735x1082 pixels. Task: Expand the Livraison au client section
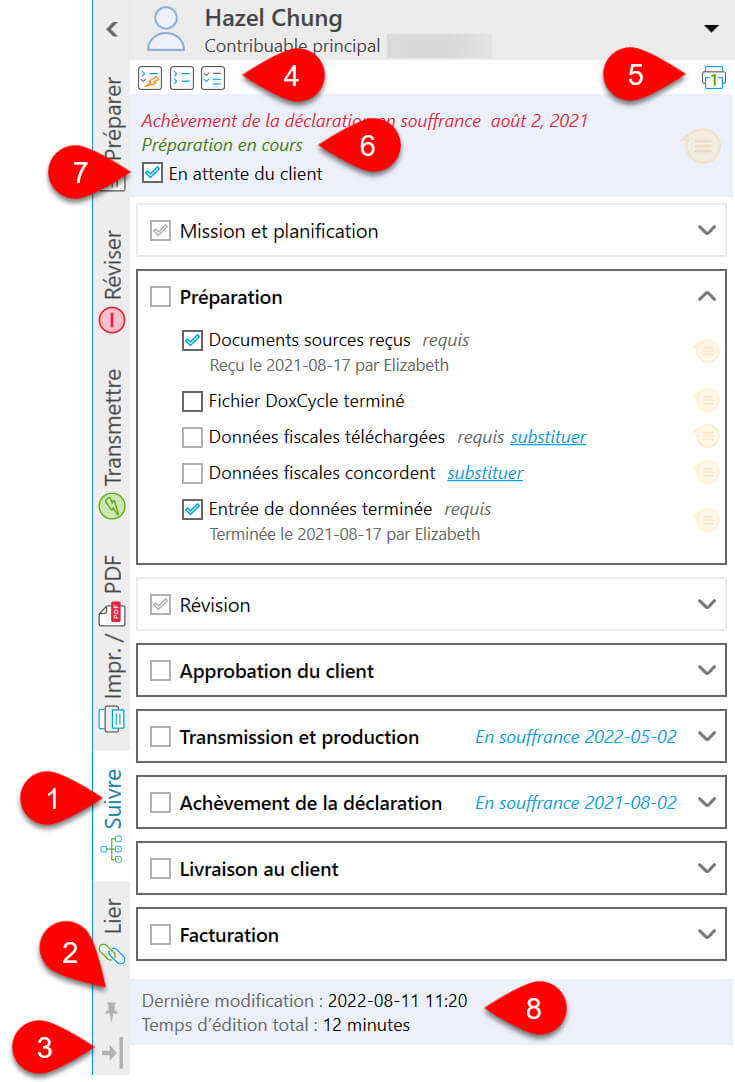707,868
